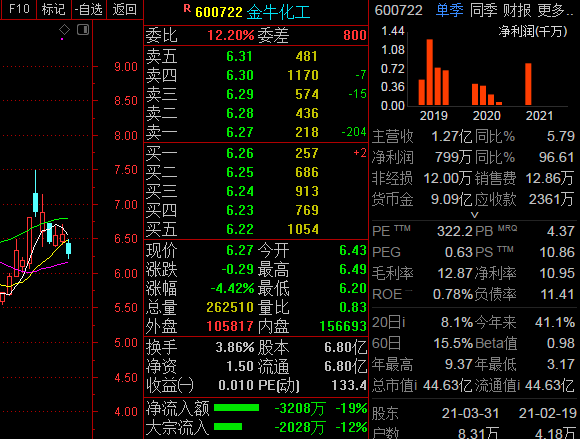Click the tallest cyan candlestick on chart
Screen dimensions: 580x439
(x=36, y=193)
